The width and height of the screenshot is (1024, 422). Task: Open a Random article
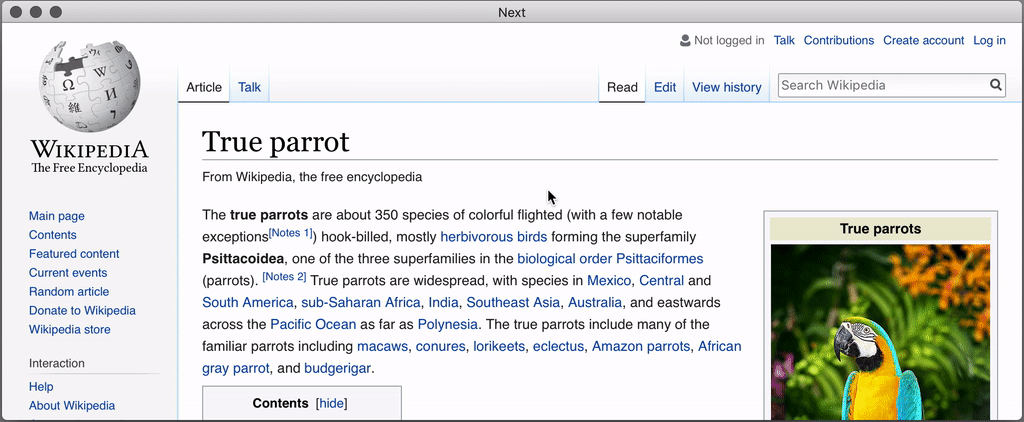click(69, 292)
